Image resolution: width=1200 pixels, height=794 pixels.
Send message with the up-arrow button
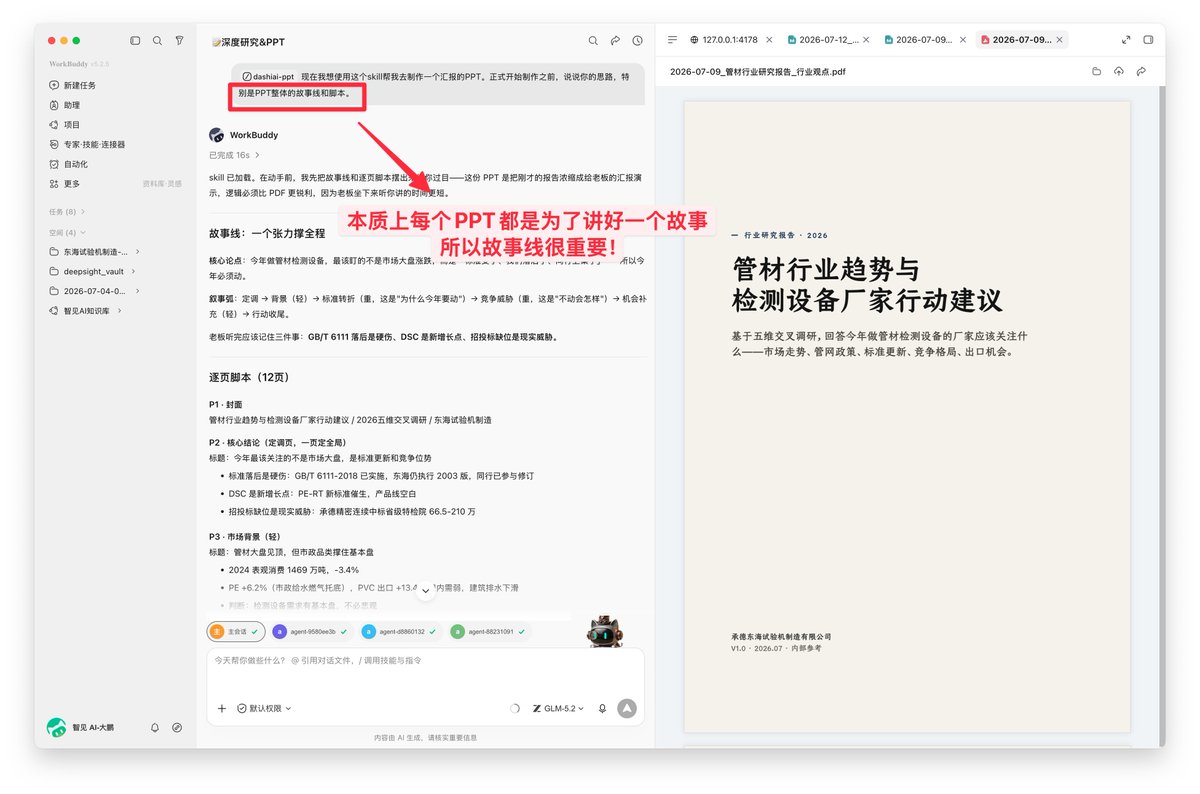(x=627, y=708)
